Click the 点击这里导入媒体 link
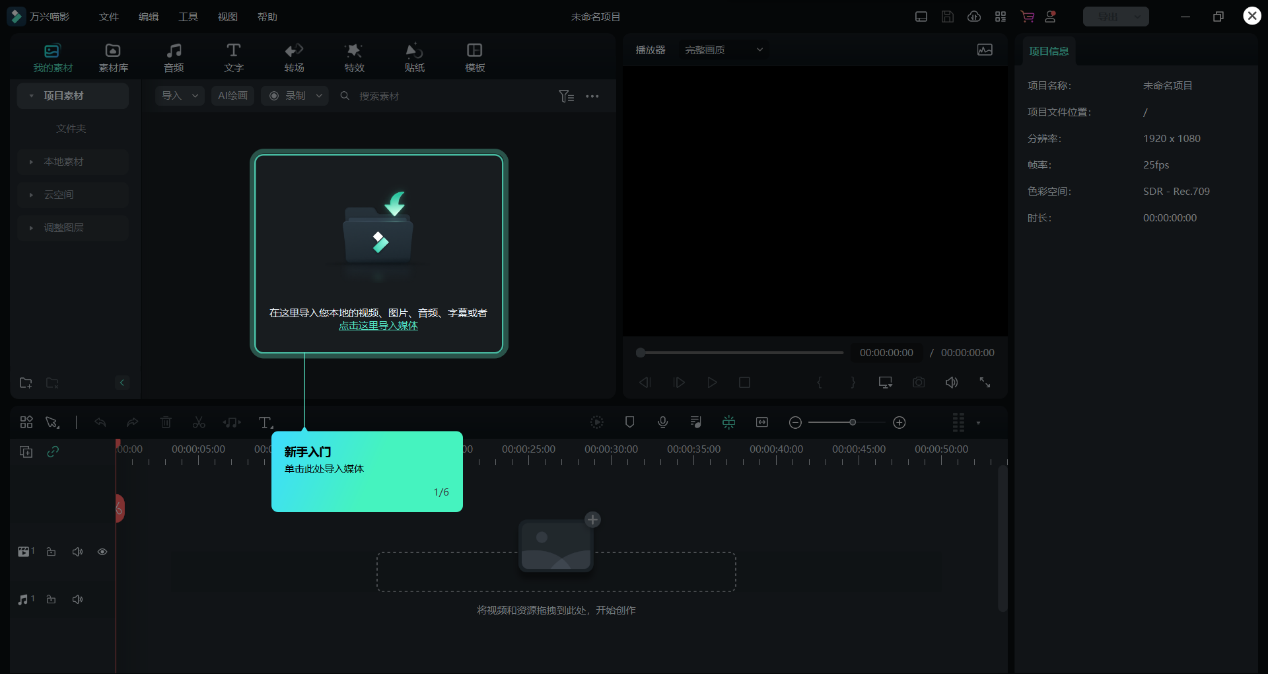Viewport: 1268px width, 674px height. click(x=378, y=326)
